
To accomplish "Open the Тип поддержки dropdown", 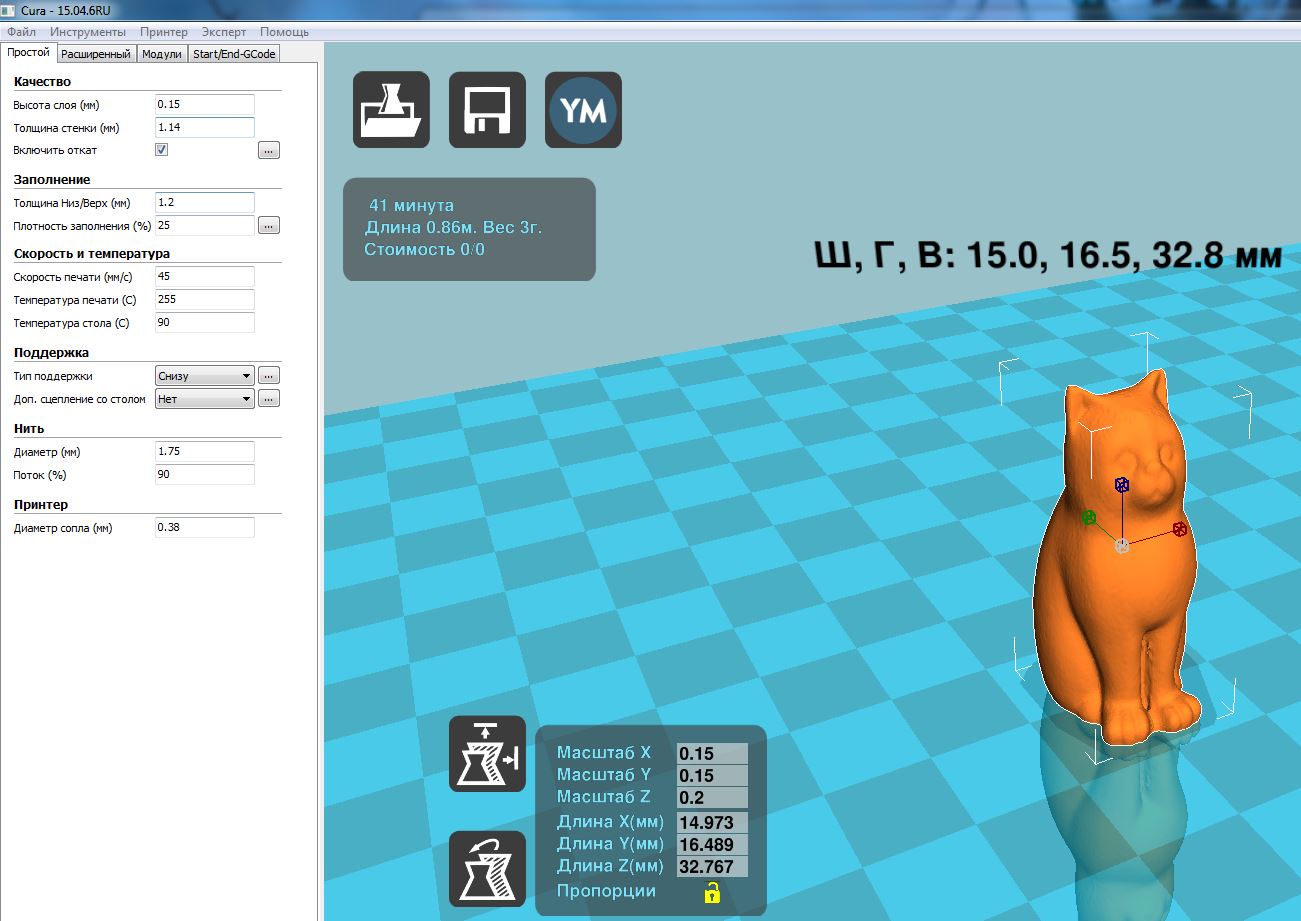I will pos(205,376).
